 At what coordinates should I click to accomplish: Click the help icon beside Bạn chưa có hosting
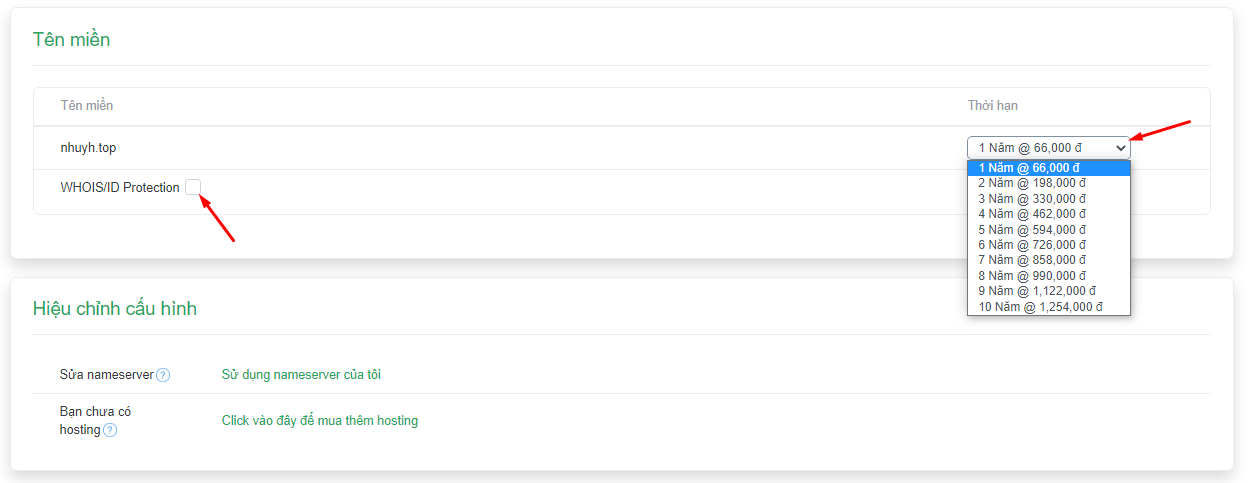(110, 430)
